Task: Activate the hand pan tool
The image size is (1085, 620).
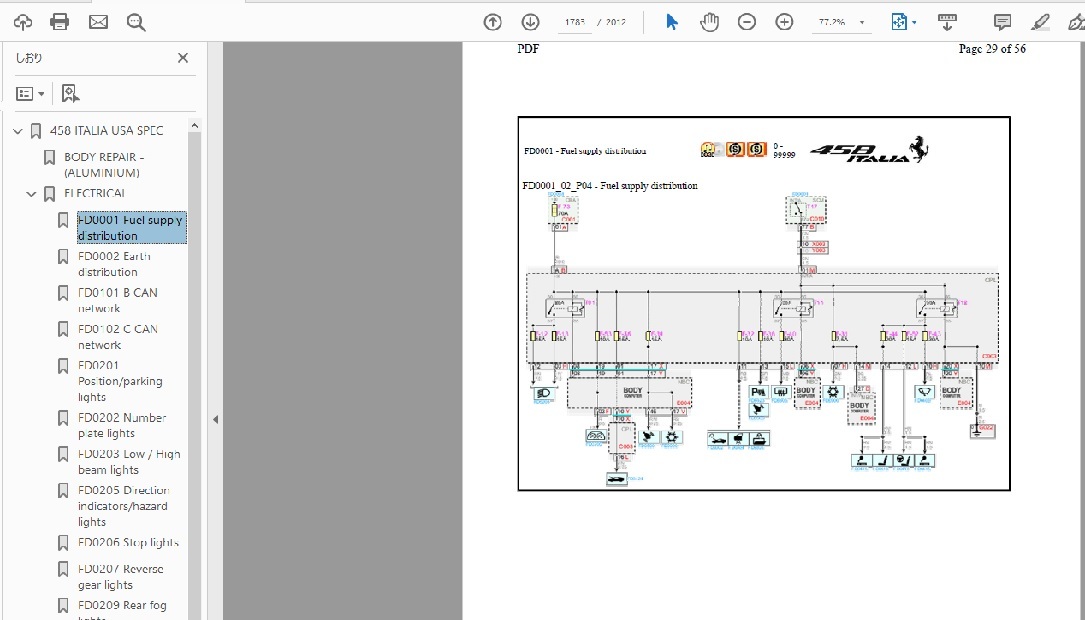Action: click(709, 22)
